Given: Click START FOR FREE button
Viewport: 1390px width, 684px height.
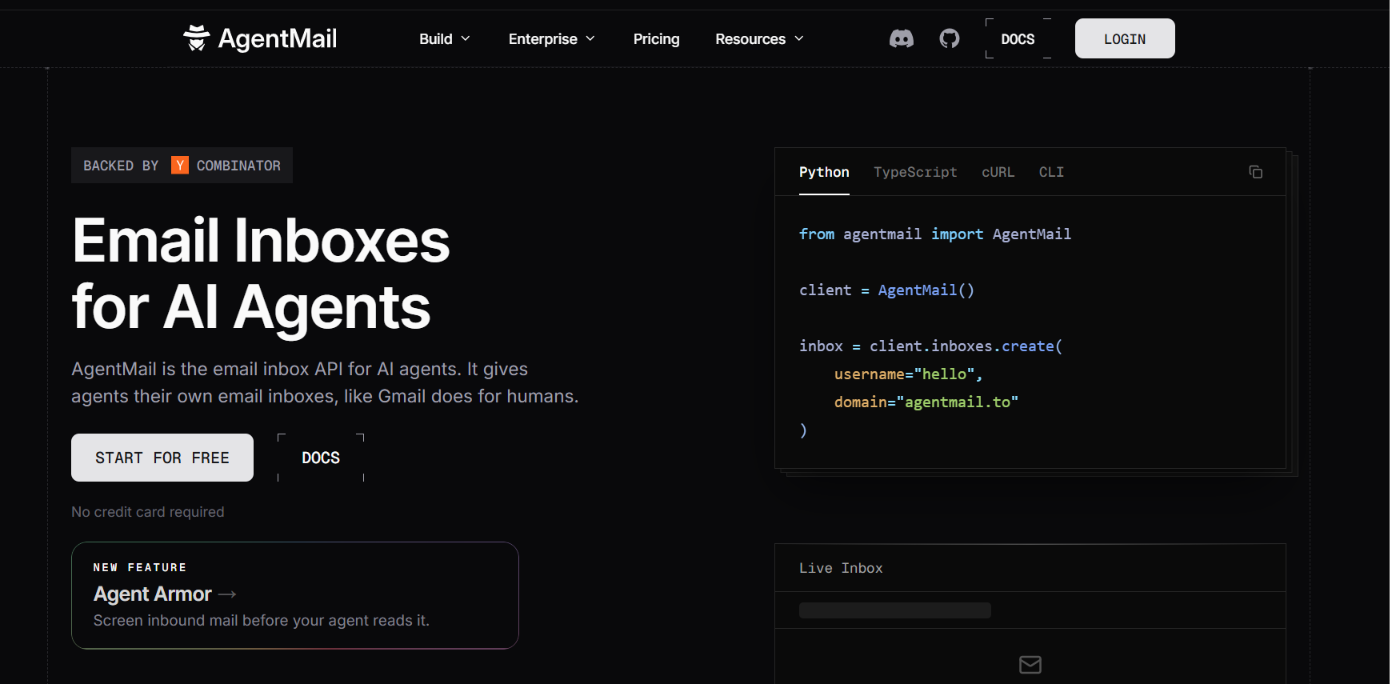Looking at the screenshot, I should pos(162,458).
